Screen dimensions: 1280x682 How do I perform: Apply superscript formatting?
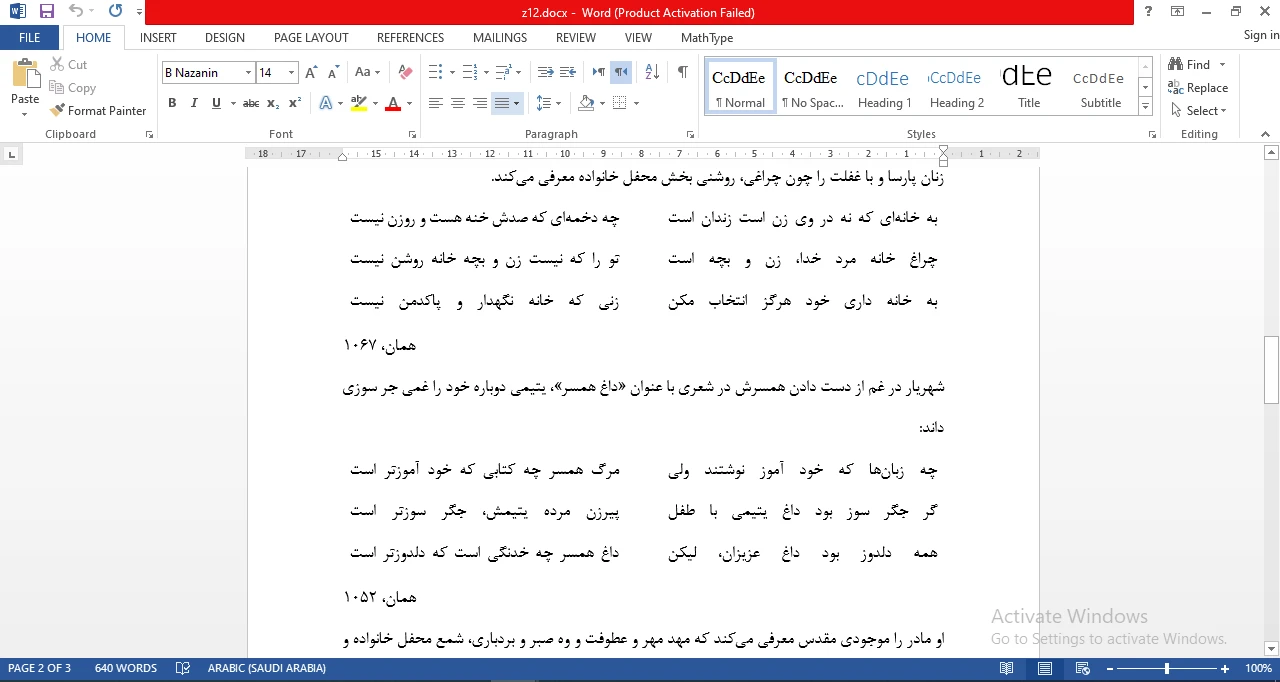tap(295, 103)
